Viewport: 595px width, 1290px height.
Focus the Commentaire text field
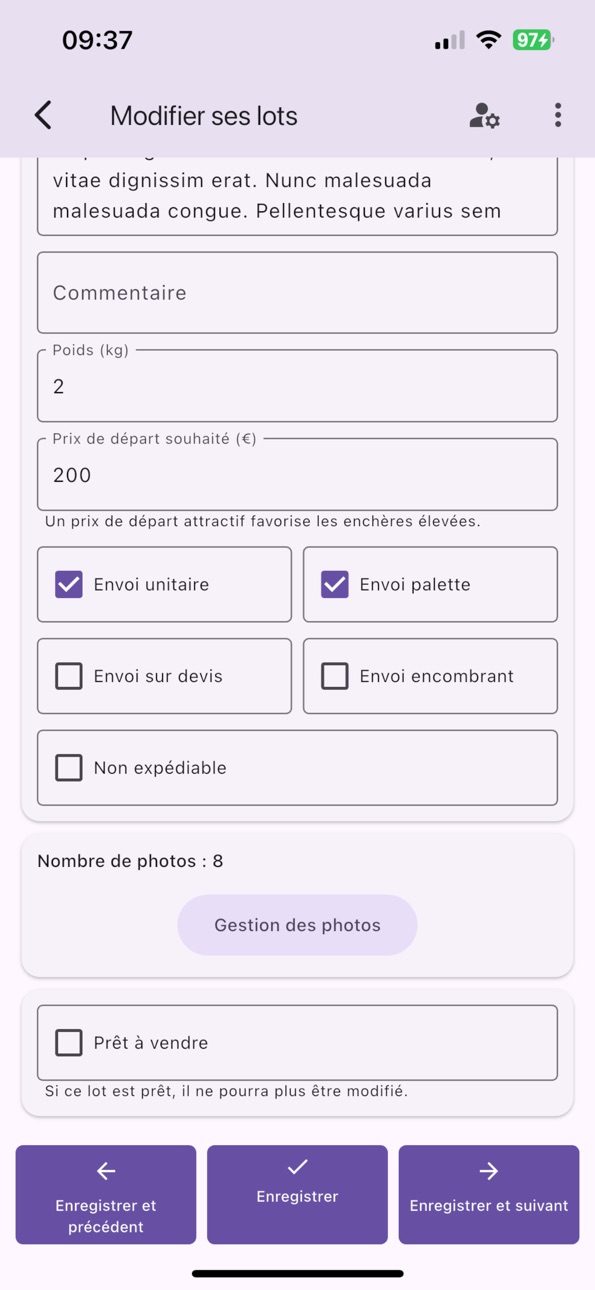coord(297,293)
